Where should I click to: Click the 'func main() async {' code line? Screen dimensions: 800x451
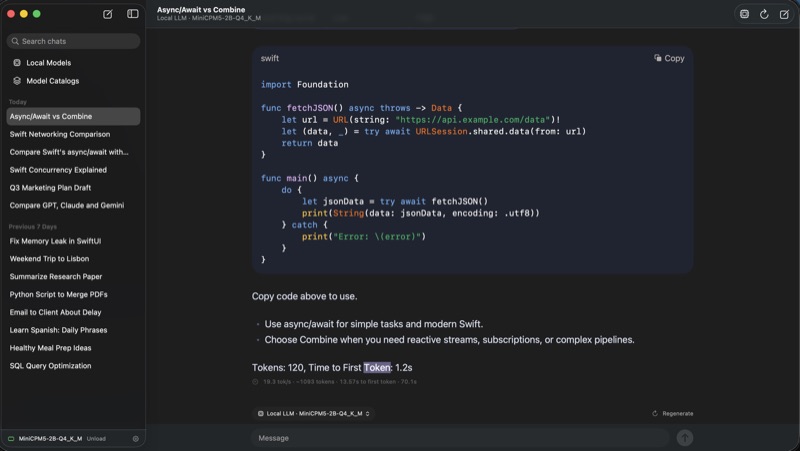pos(310,178)
